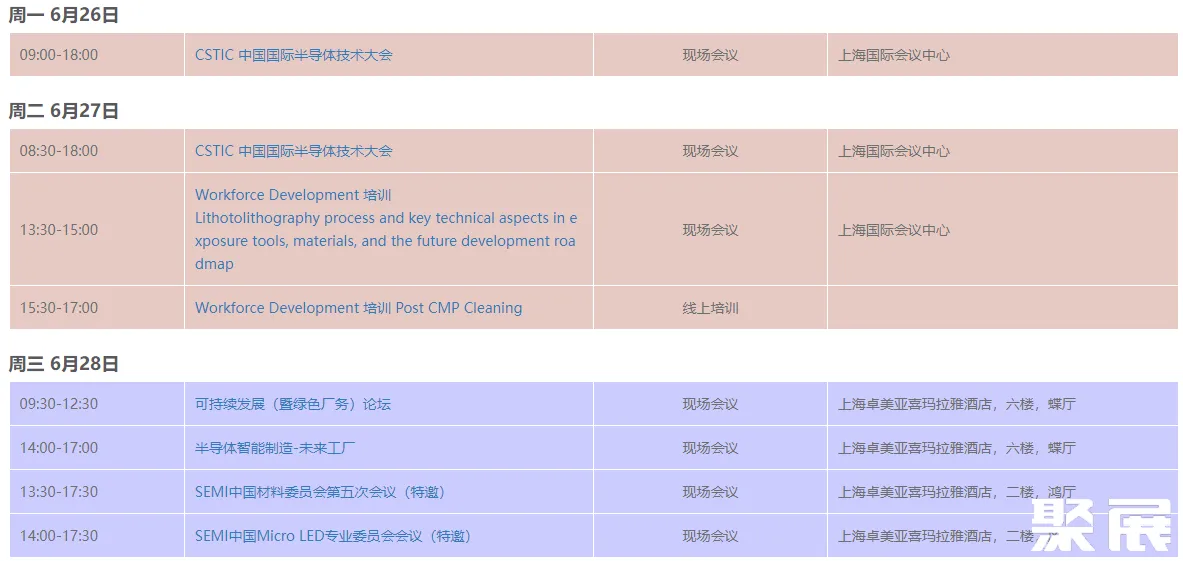Open the CSTIC link in the 08:30-18:00 row

coord(294,151)
